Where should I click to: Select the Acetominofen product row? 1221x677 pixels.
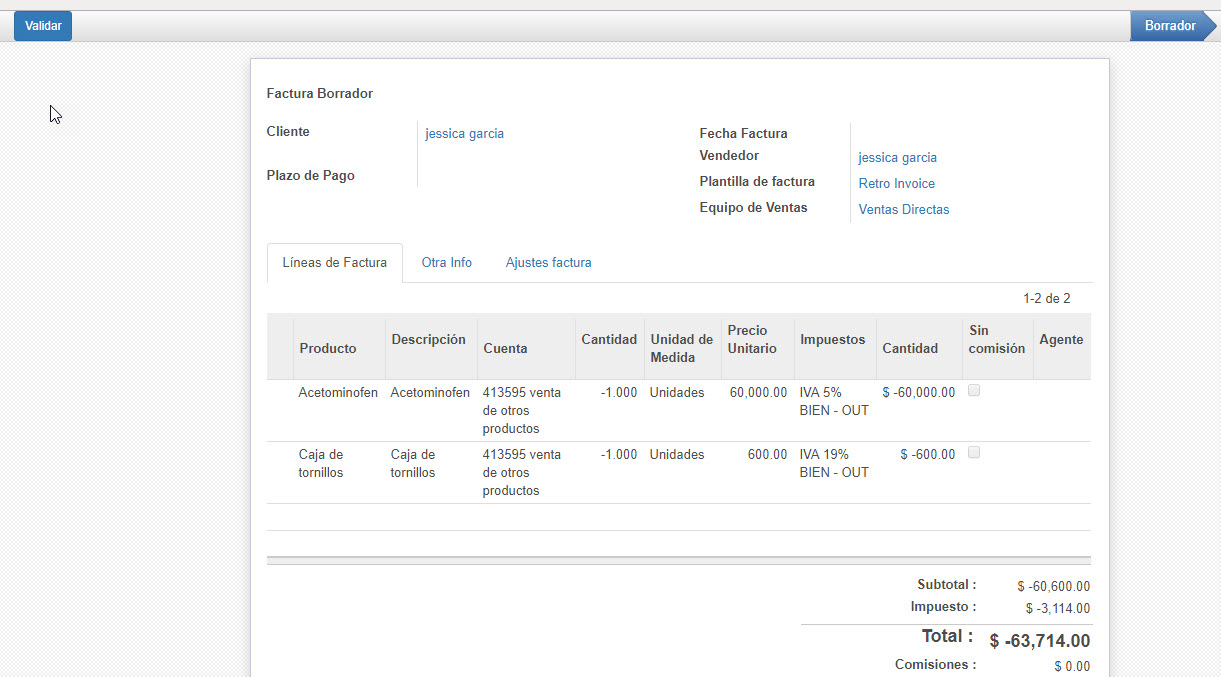click(x=338, y=393)
